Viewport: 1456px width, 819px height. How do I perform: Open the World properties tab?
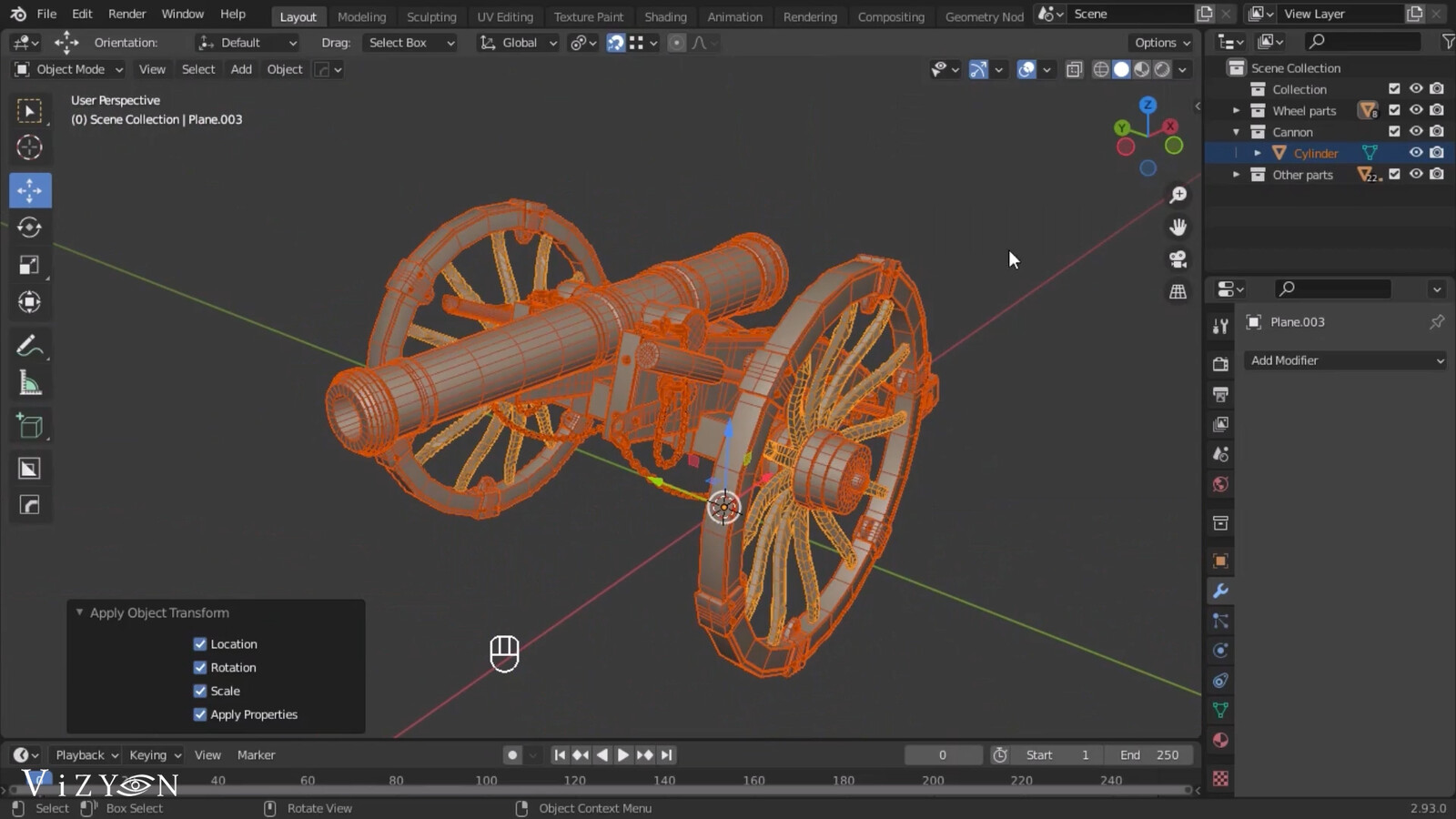click(1220, 484)
